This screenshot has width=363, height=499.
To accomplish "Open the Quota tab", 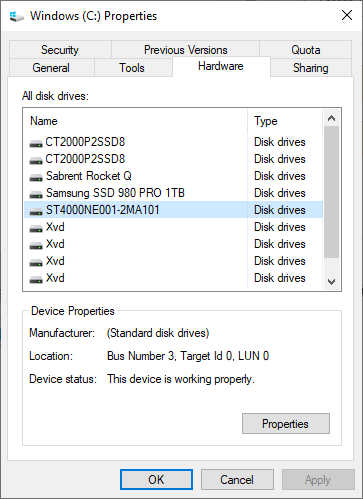I will coord(306,50).
